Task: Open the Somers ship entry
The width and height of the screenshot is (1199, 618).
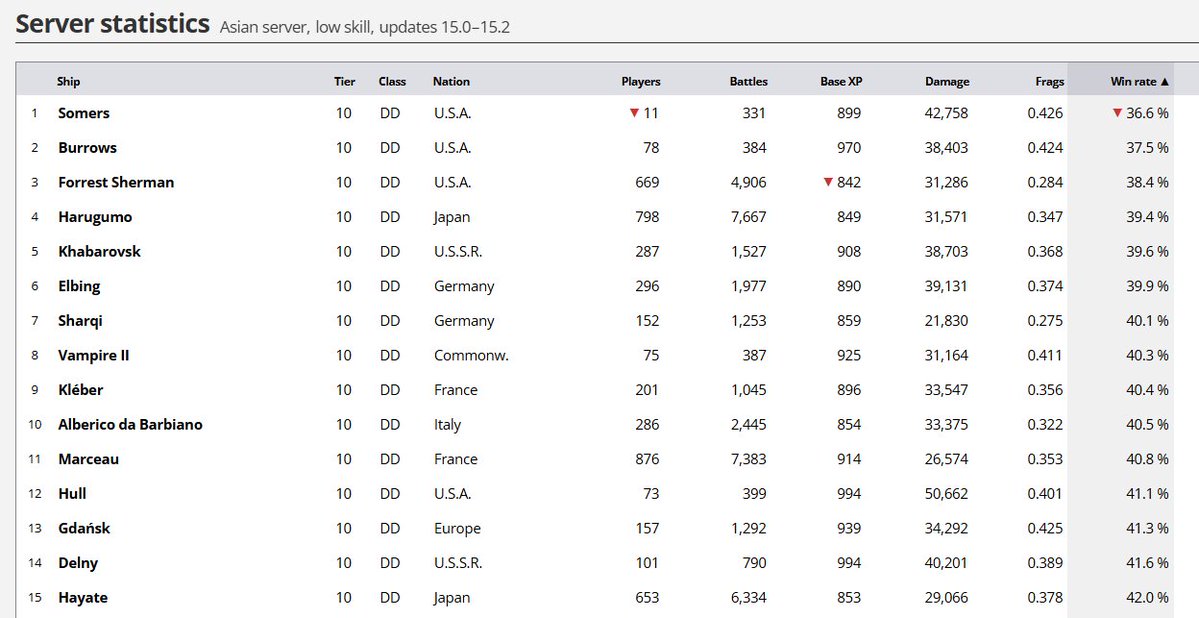Action: [83, 113]
